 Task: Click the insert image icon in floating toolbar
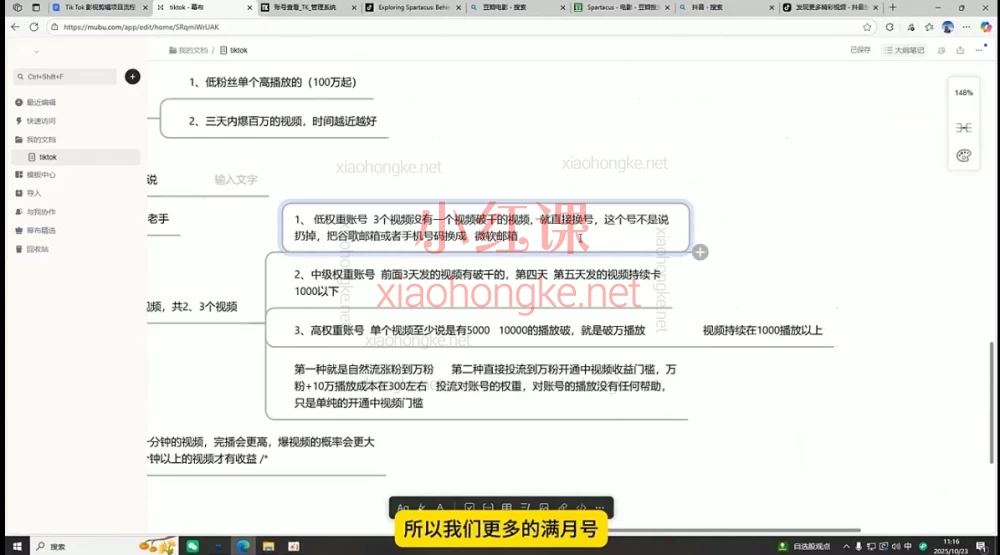point(544,508)
